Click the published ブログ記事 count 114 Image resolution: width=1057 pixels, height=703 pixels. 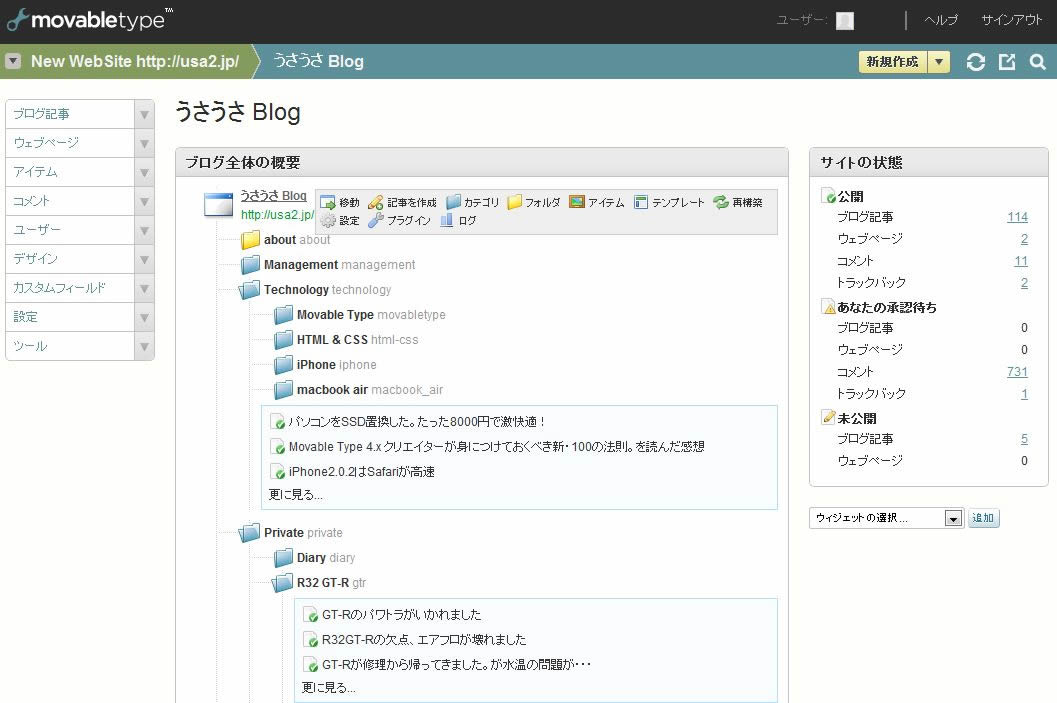[x=1017, y=216]
